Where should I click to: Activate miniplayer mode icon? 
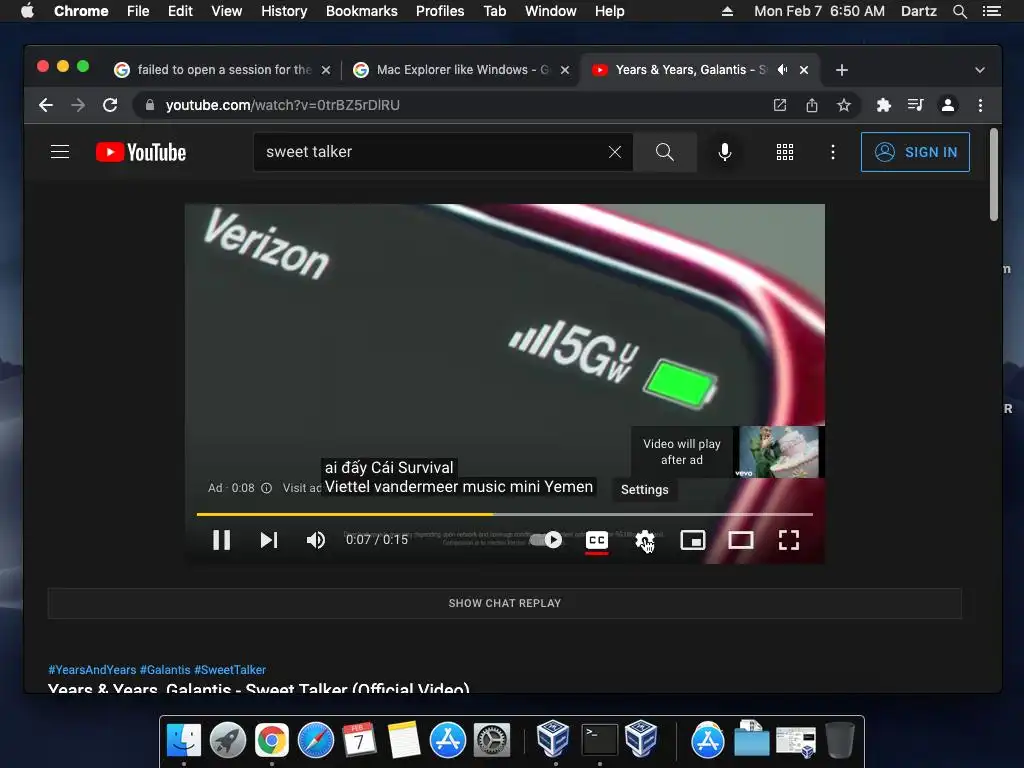(x=693, y=540)
